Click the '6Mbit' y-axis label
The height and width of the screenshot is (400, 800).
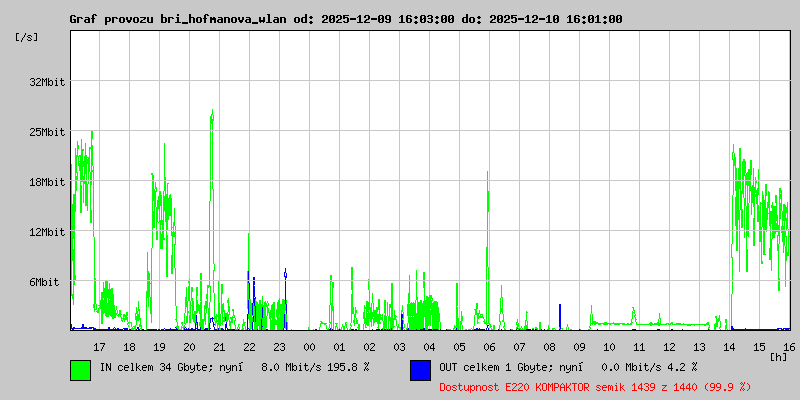point(44,282)
